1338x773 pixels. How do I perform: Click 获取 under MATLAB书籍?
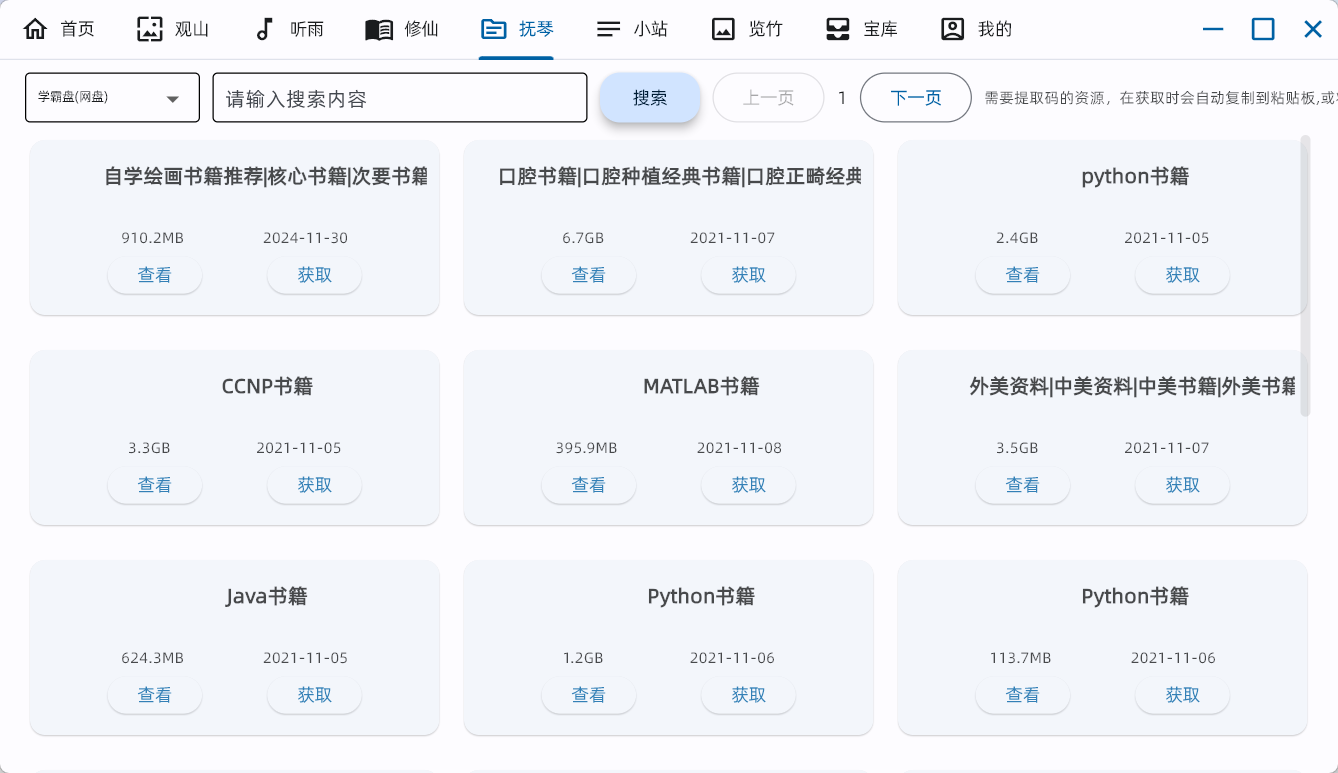(749, 485)
